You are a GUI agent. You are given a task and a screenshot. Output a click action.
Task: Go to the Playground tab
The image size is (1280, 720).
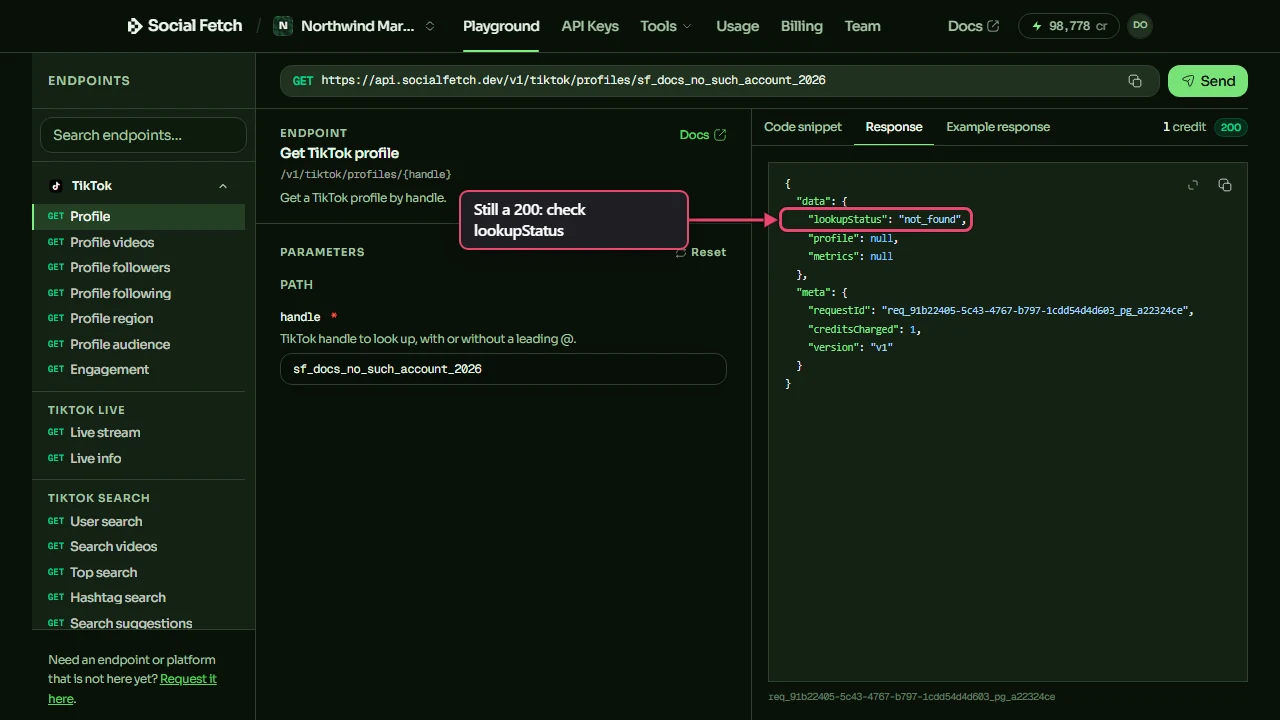coord(501,26)
